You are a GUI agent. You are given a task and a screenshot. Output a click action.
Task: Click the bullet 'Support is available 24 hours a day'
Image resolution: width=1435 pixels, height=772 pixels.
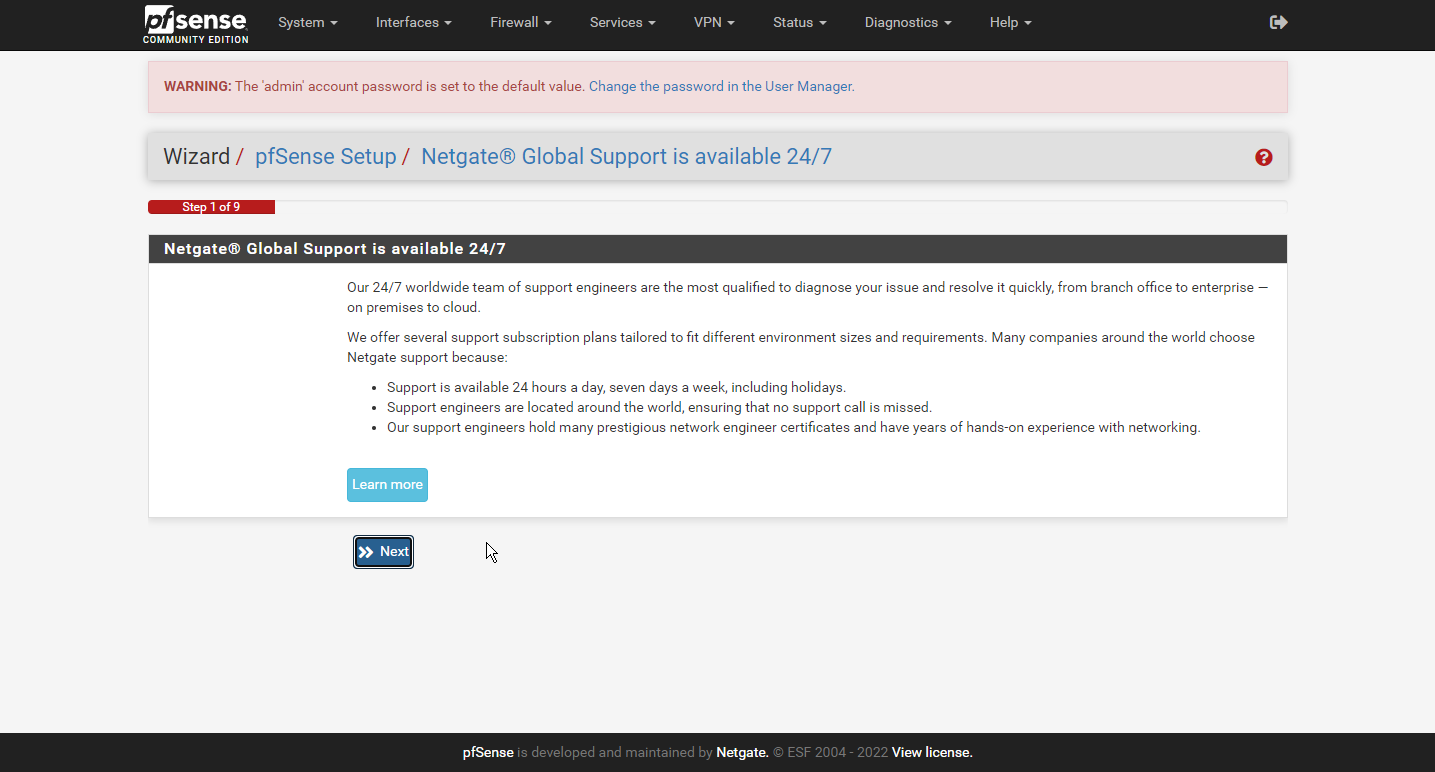point(616,388)
